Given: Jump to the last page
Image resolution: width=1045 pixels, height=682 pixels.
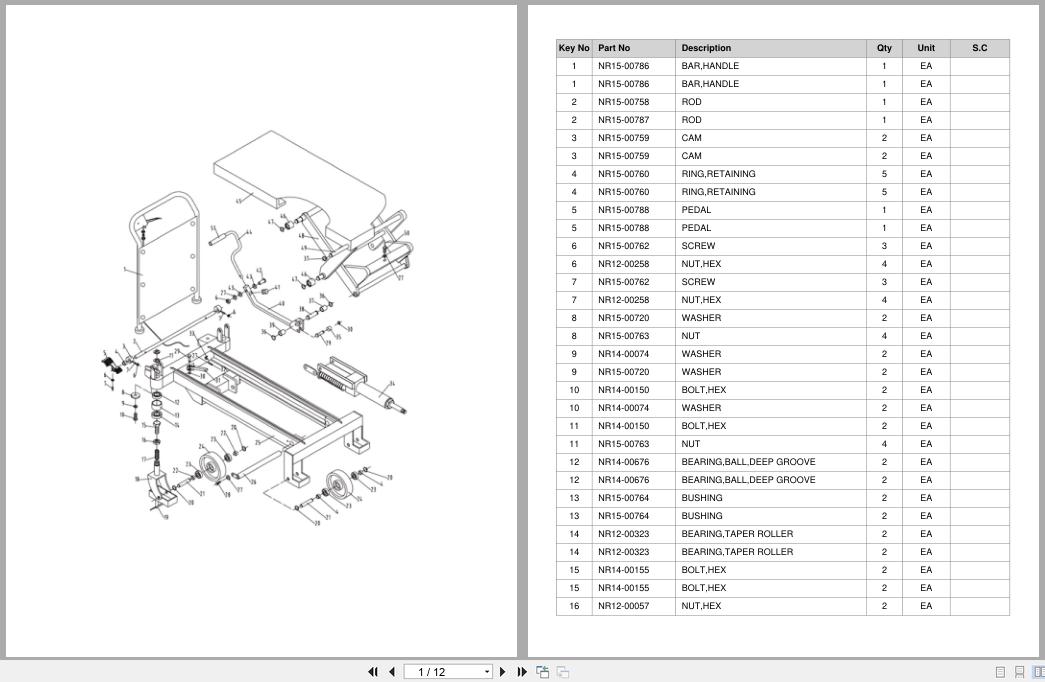Looking at the screenshot, I should [522, 672].
